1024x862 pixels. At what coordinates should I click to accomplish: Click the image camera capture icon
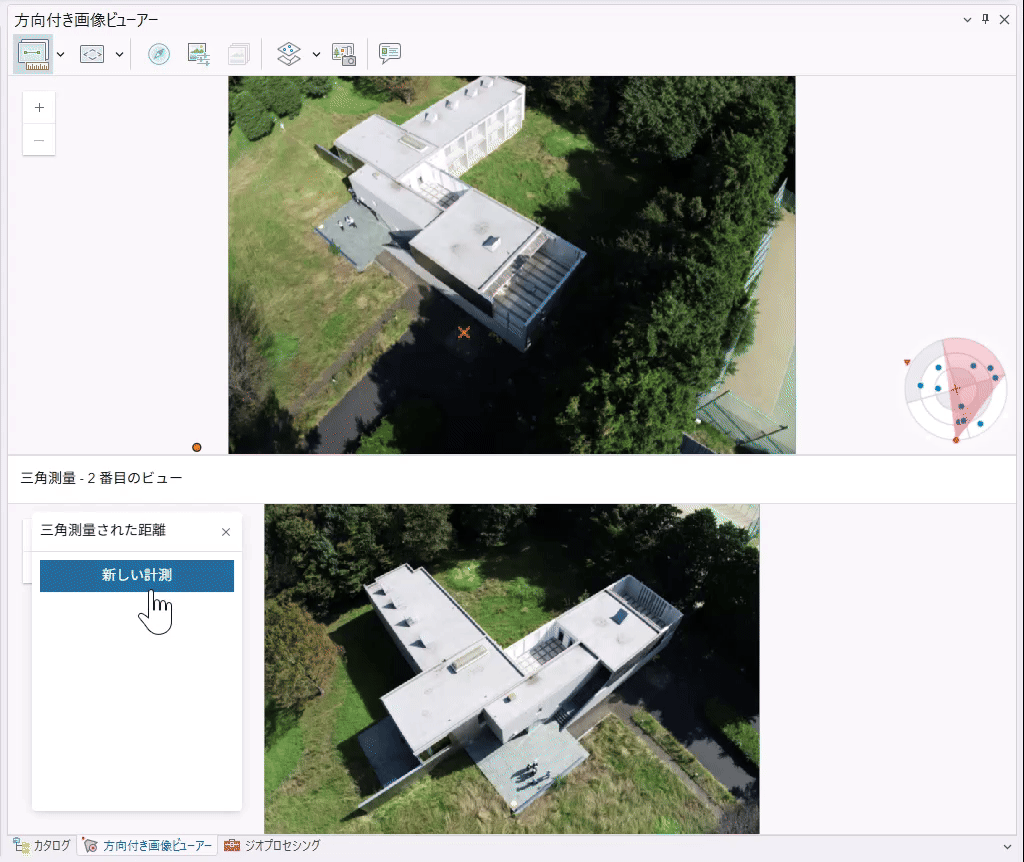[x=343, y=54]
